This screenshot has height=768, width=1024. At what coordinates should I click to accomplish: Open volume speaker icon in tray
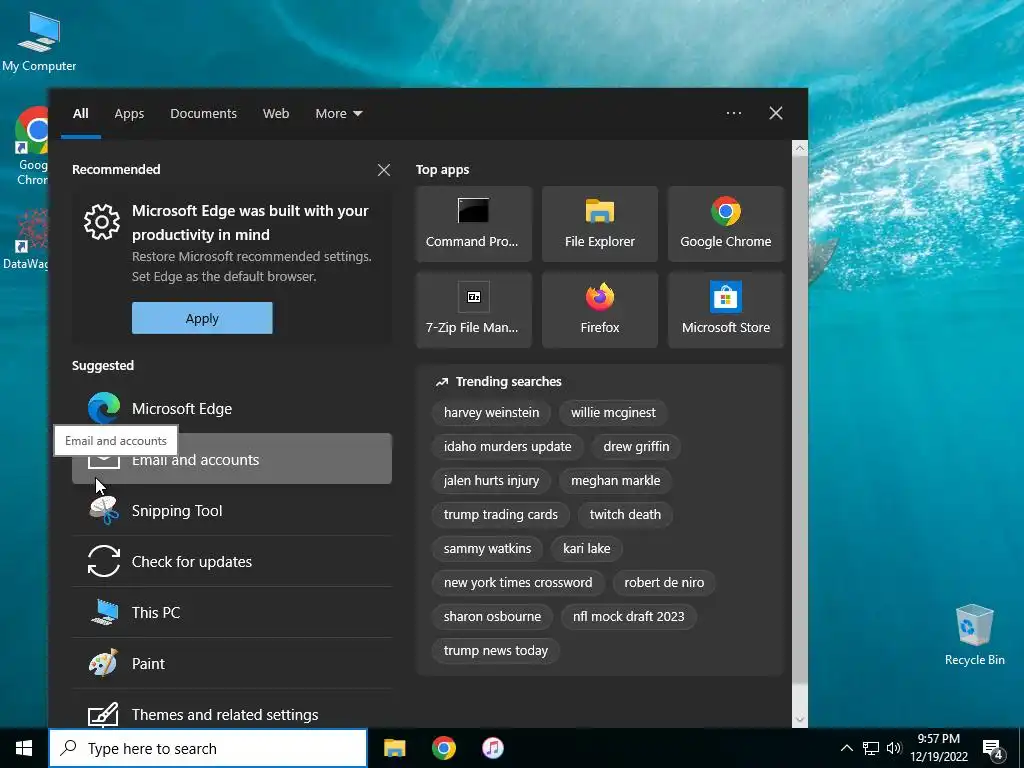point(894,748)
